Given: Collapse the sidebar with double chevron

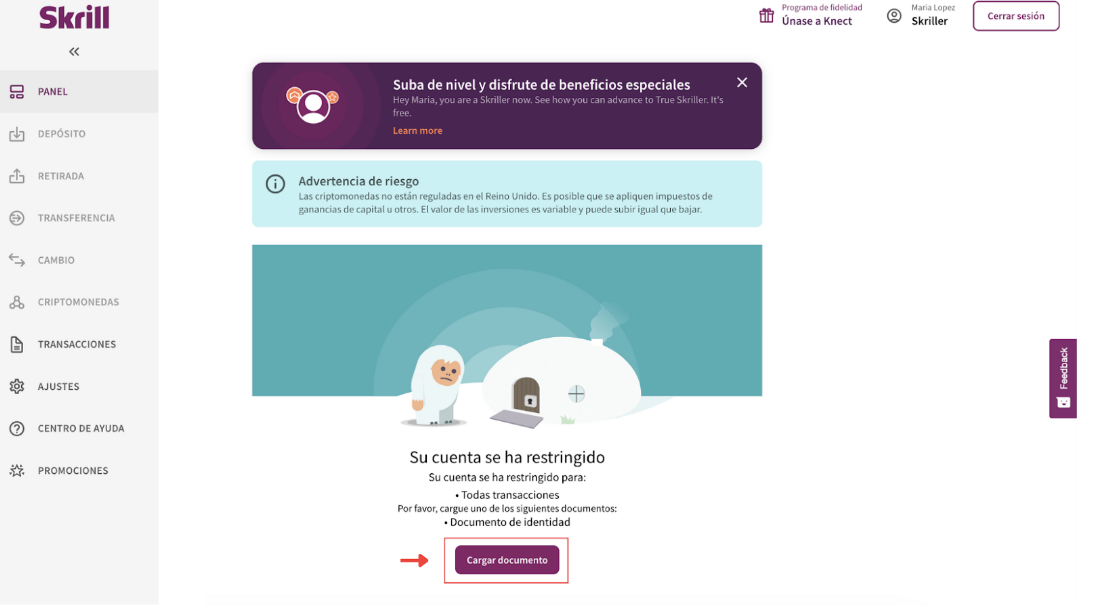Looking at the screenshot, I should pyautogui.click(x=74, y=52).
